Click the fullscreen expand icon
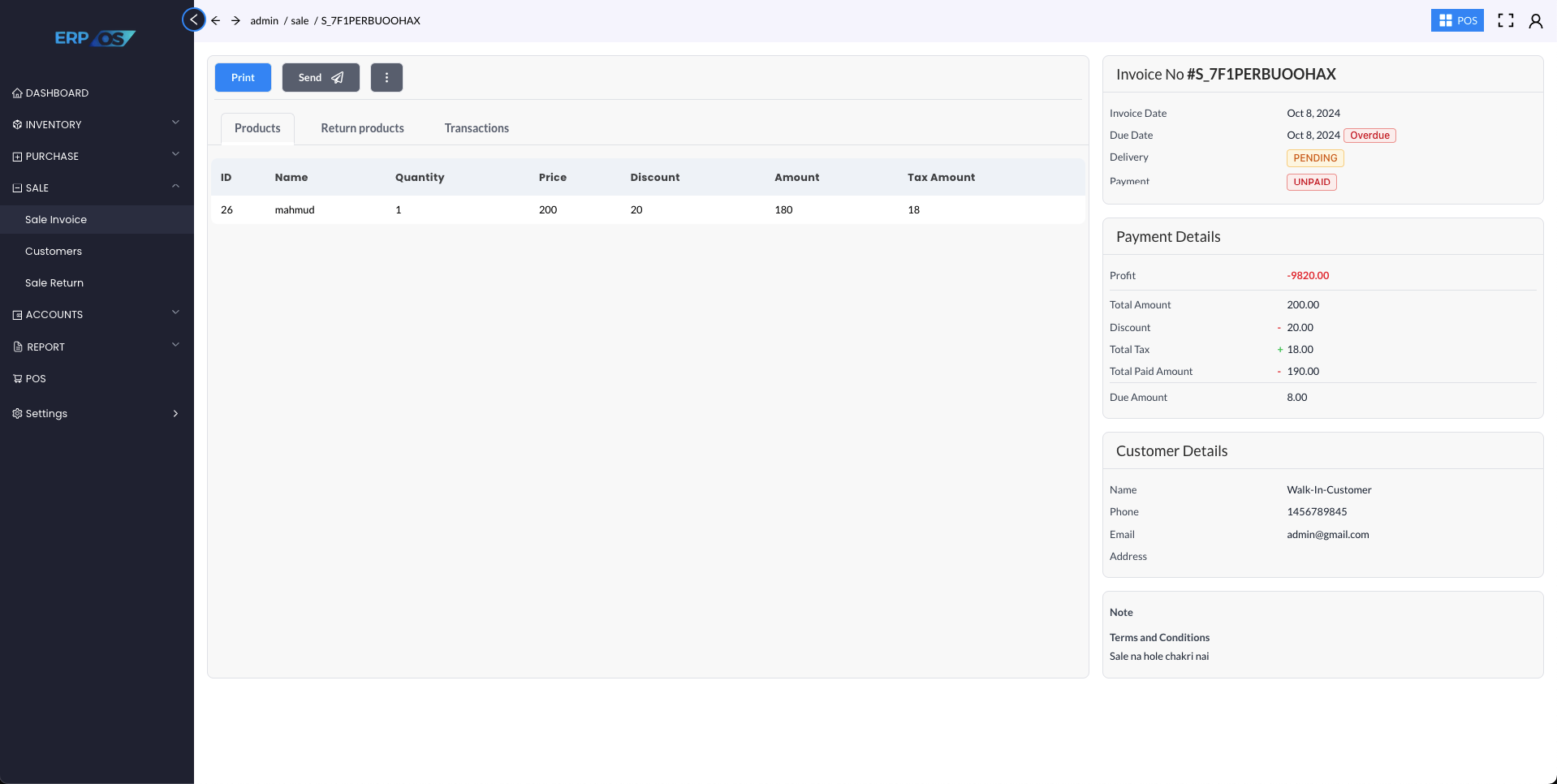Image resolution: width=1557 pixels, height=784 pixels. 1505,20
